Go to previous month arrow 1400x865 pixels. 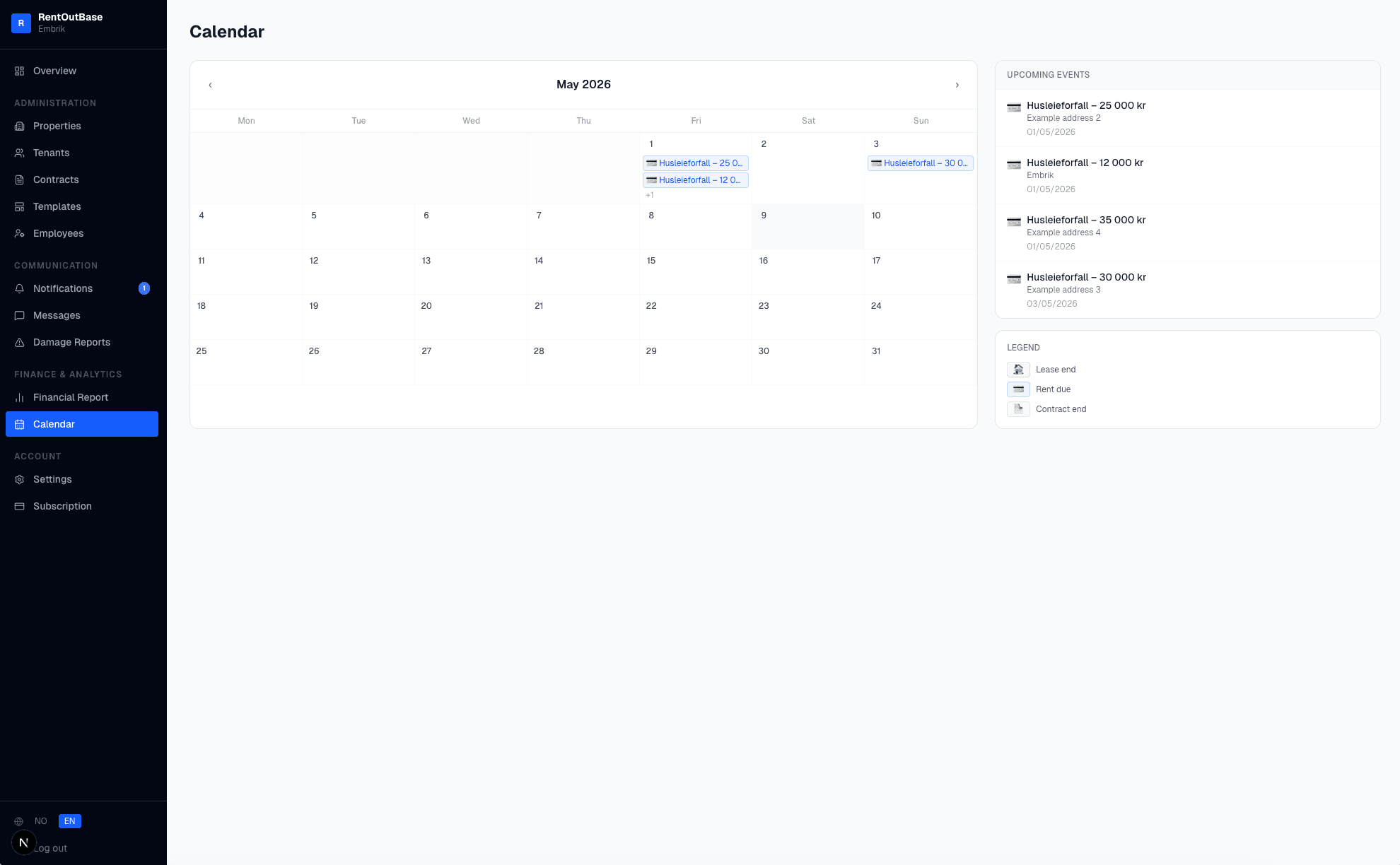coord(210,85)
